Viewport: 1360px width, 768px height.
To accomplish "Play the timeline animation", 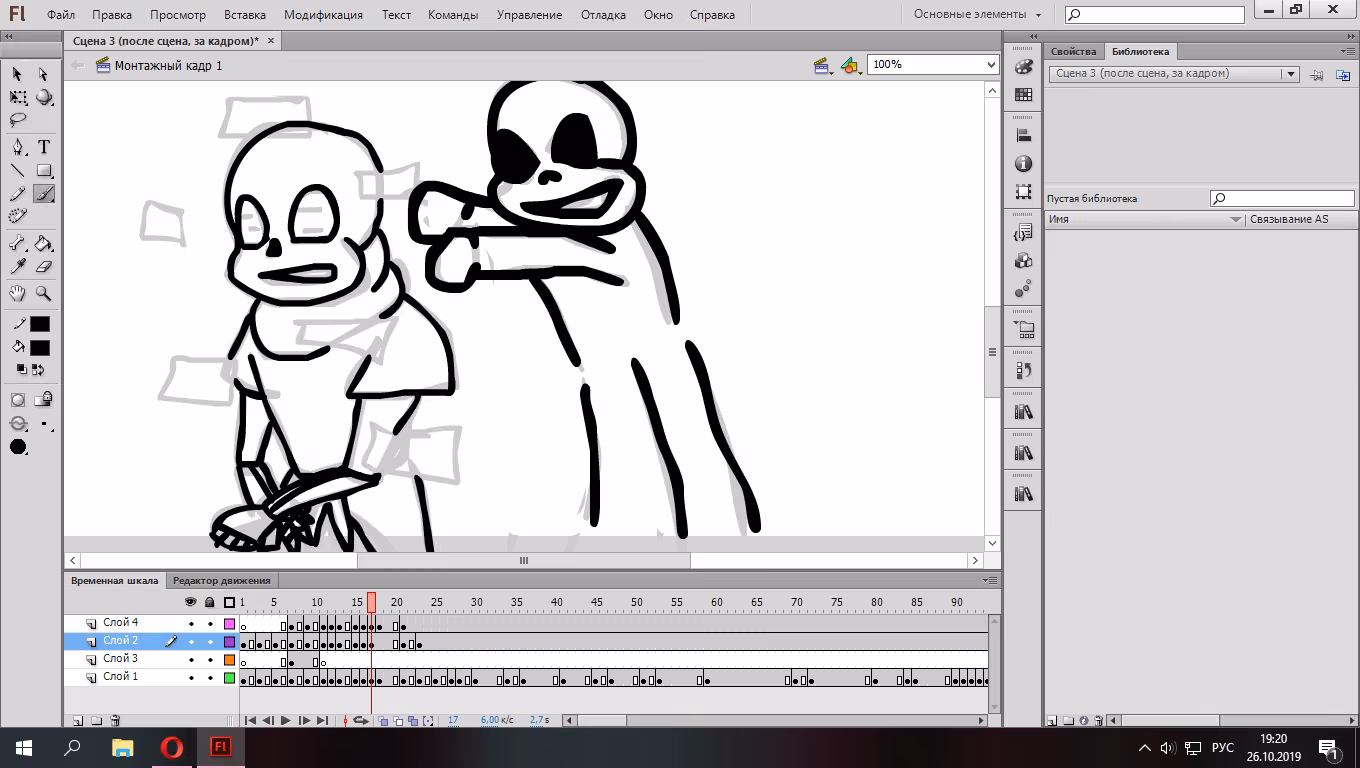I will click(286, 720).
